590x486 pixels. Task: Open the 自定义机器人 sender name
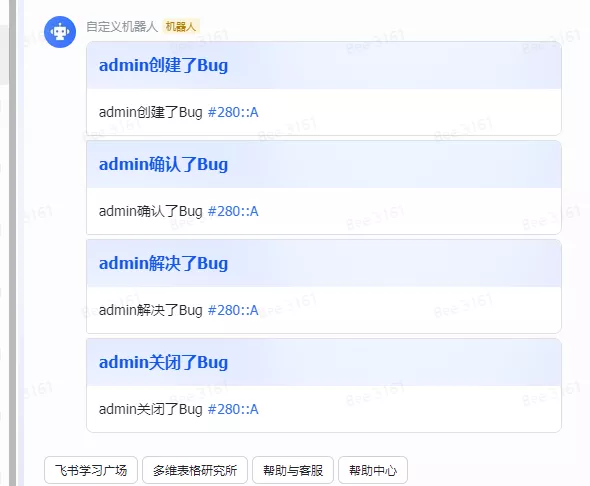point(122,27)
